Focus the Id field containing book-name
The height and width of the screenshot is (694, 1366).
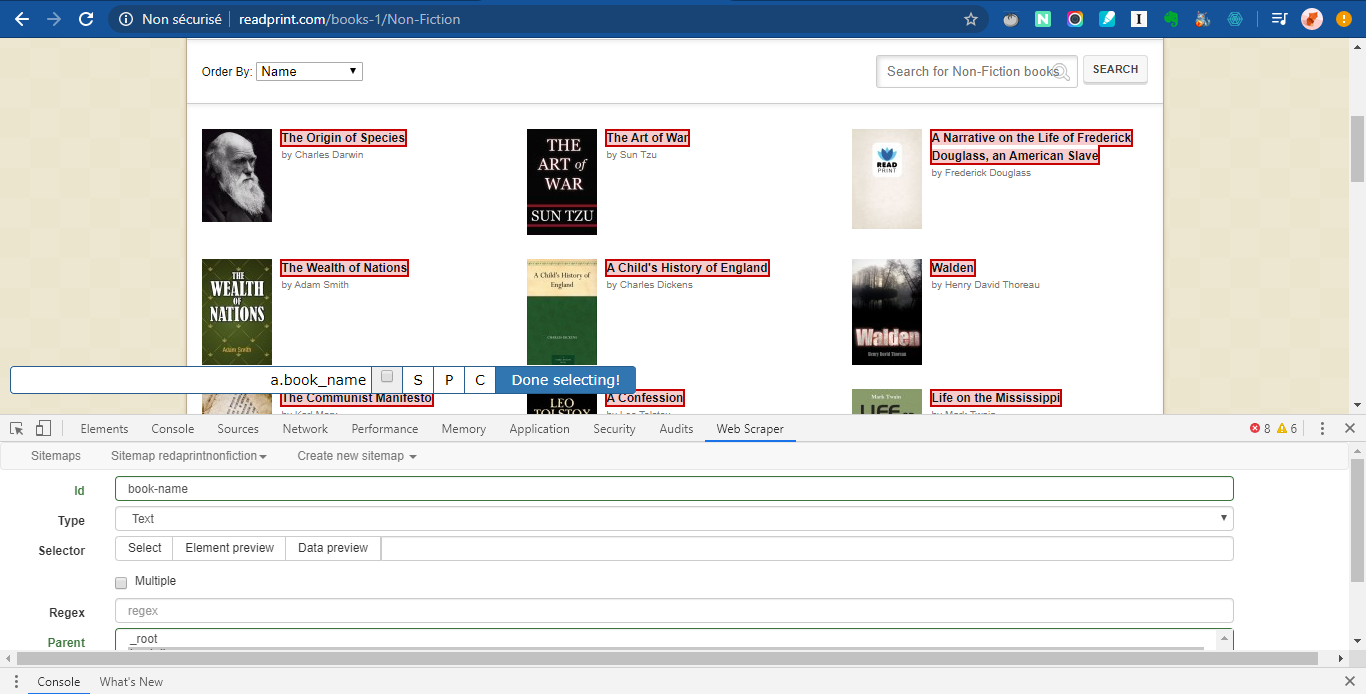pyautogui.click(x=674, y=489)
